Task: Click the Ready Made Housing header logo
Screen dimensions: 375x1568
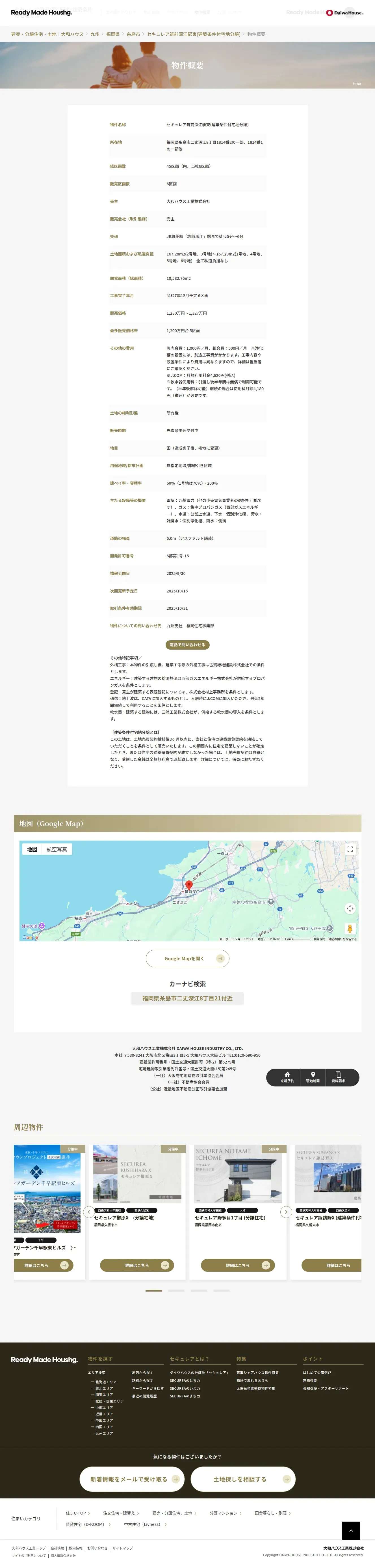Action: point(41,12)
